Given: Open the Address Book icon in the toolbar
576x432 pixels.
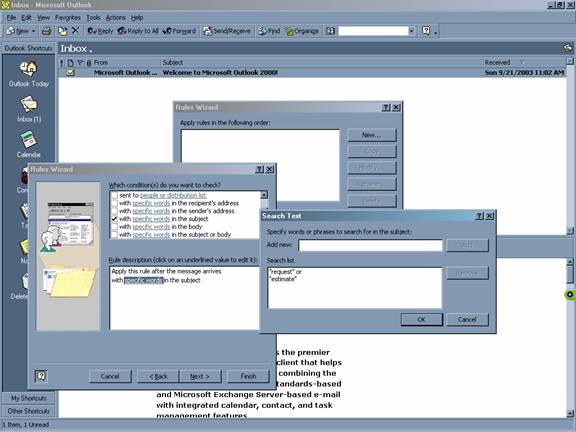Looking at the screenshot, I should point(331,31).
